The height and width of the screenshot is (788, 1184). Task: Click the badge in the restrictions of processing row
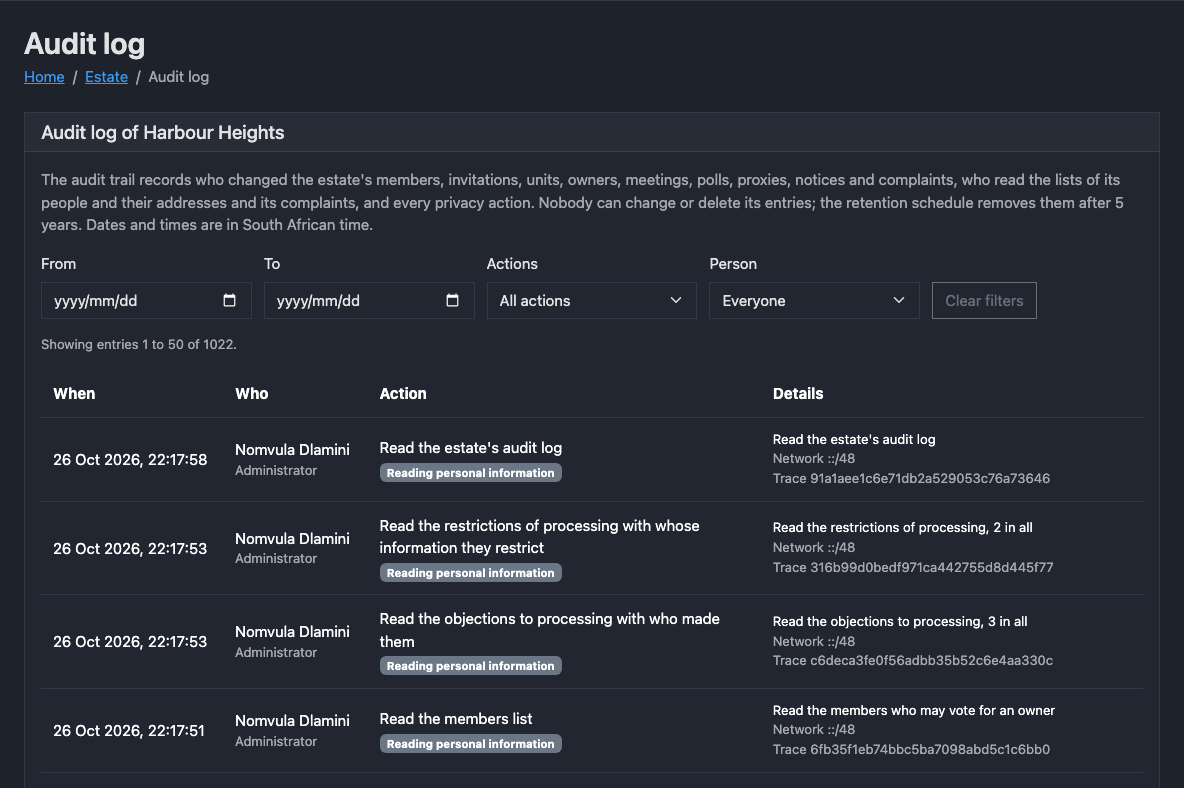(x=470, y=573)
